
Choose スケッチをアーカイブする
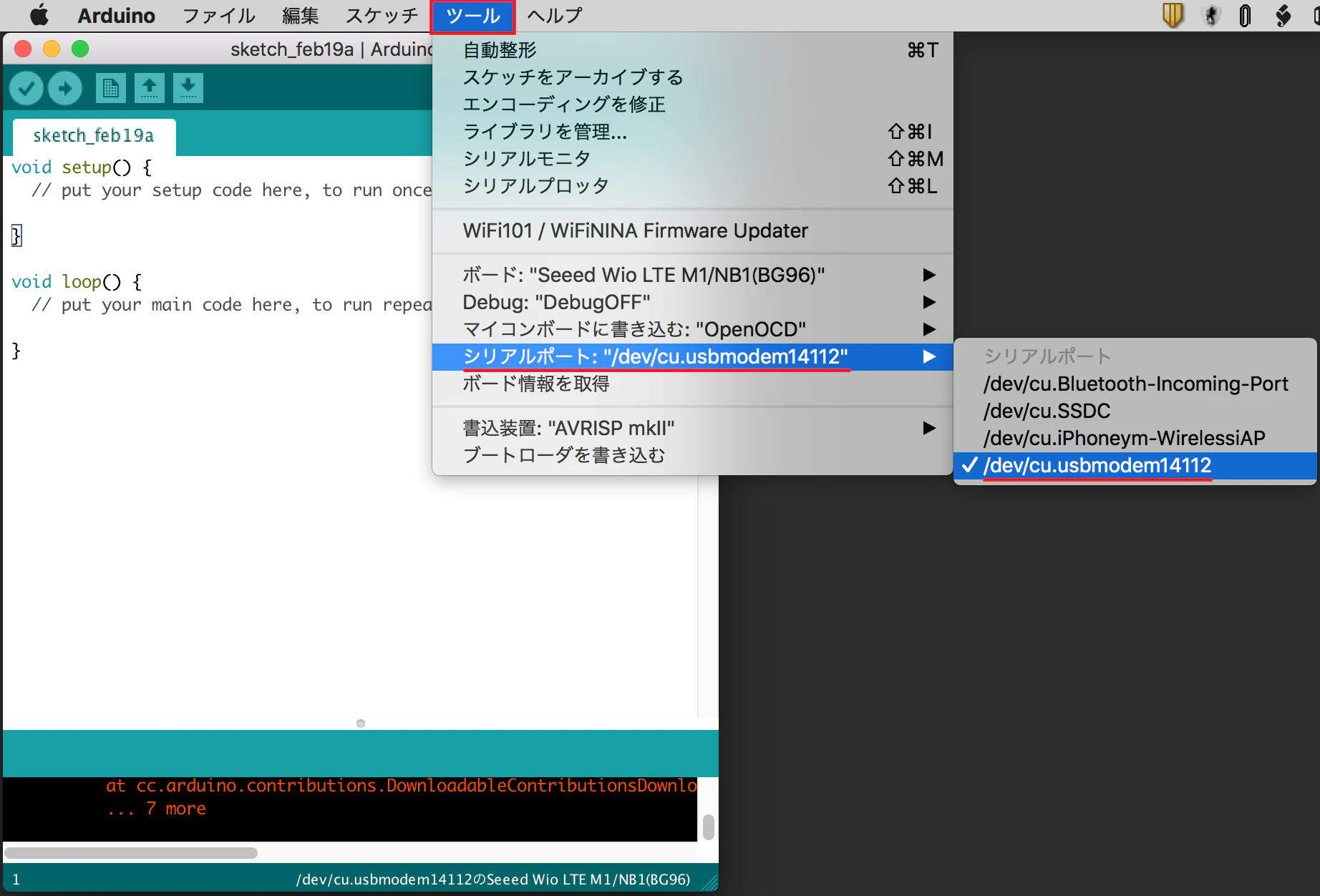point(692,77)
